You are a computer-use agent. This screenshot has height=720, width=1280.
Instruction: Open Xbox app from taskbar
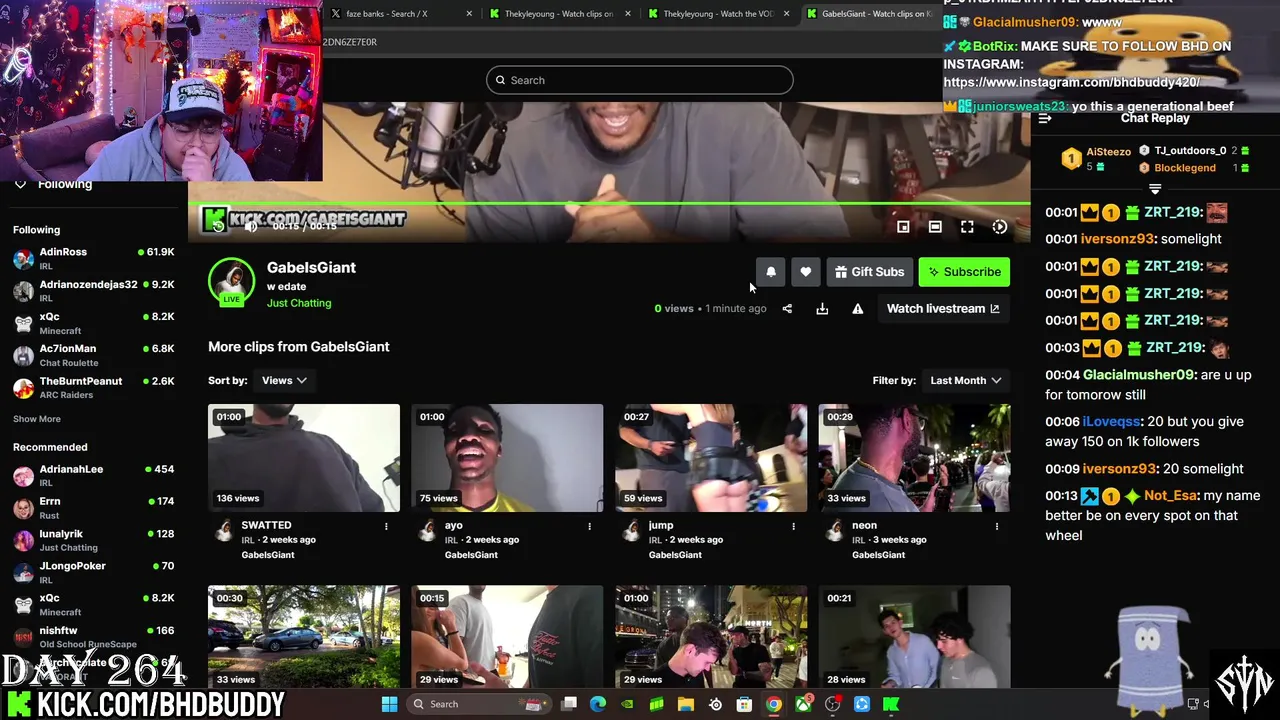click(803, 704)
